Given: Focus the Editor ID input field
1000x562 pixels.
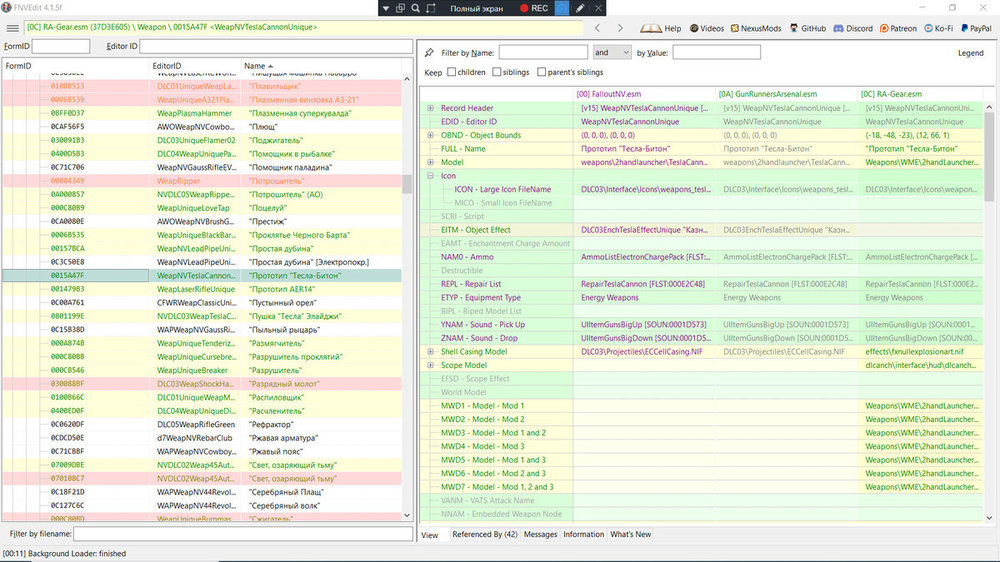Looking at the screenshot, I should pos(276,47).
